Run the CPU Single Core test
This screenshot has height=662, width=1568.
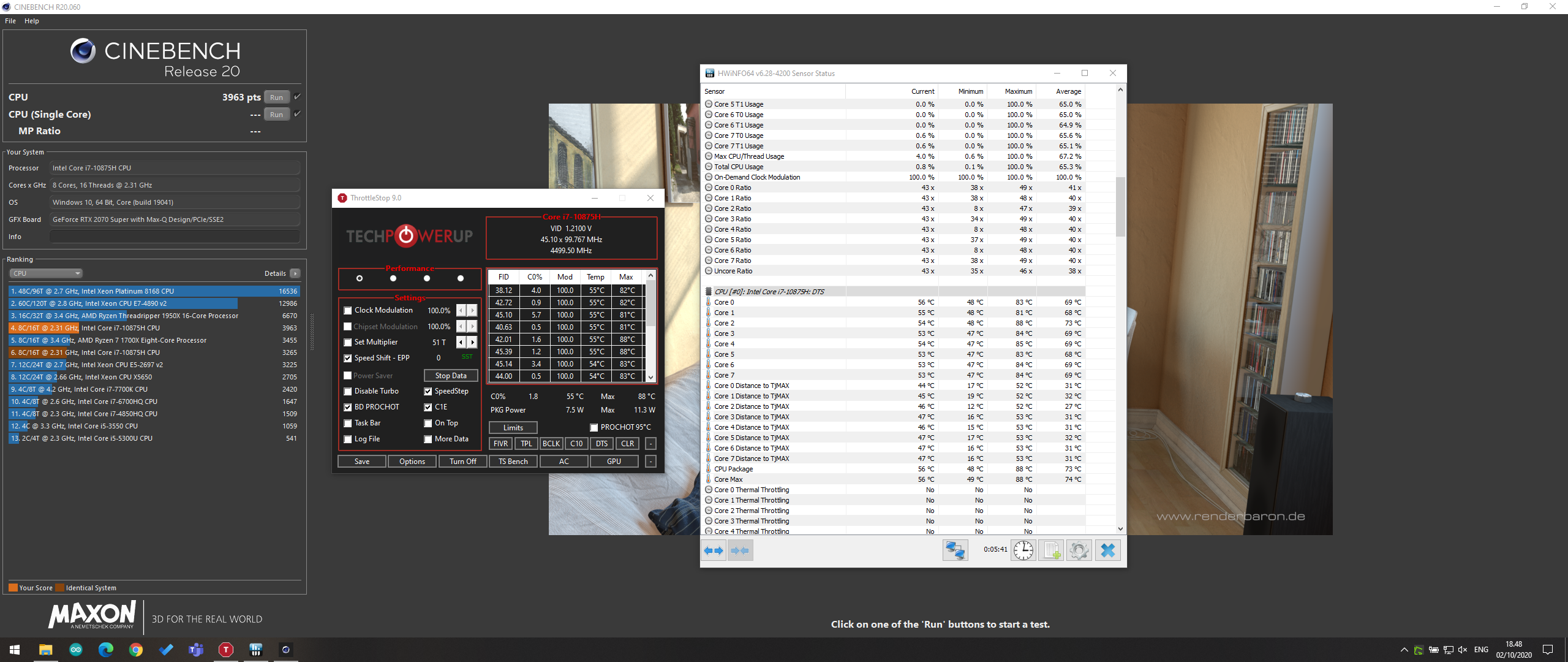pyautogui.click(x=277, y=114)
